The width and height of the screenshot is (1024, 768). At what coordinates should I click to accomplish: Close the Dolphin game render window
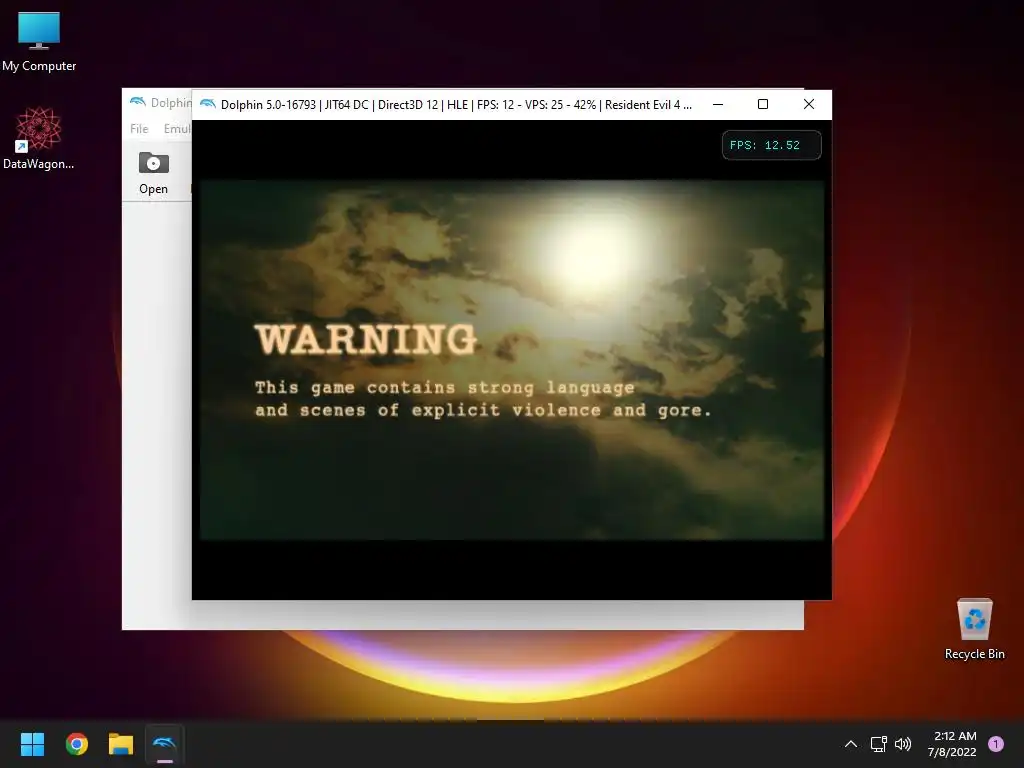point(808,104)
